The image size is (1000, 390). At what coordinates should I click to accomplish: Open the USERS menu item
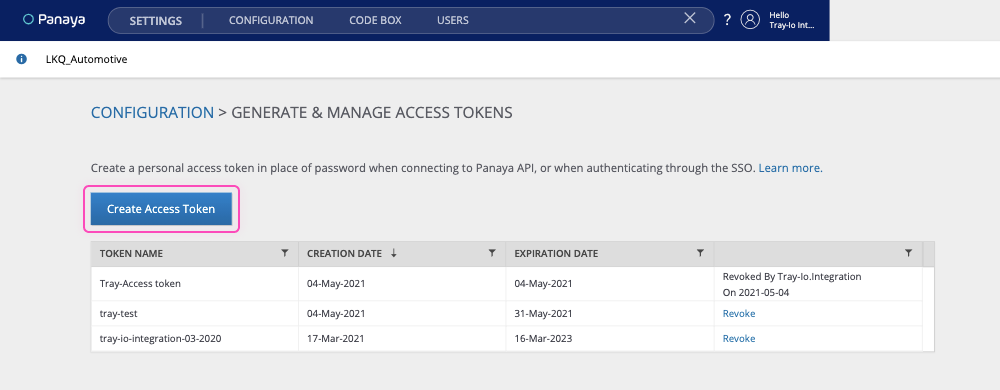tap(453, 20)
